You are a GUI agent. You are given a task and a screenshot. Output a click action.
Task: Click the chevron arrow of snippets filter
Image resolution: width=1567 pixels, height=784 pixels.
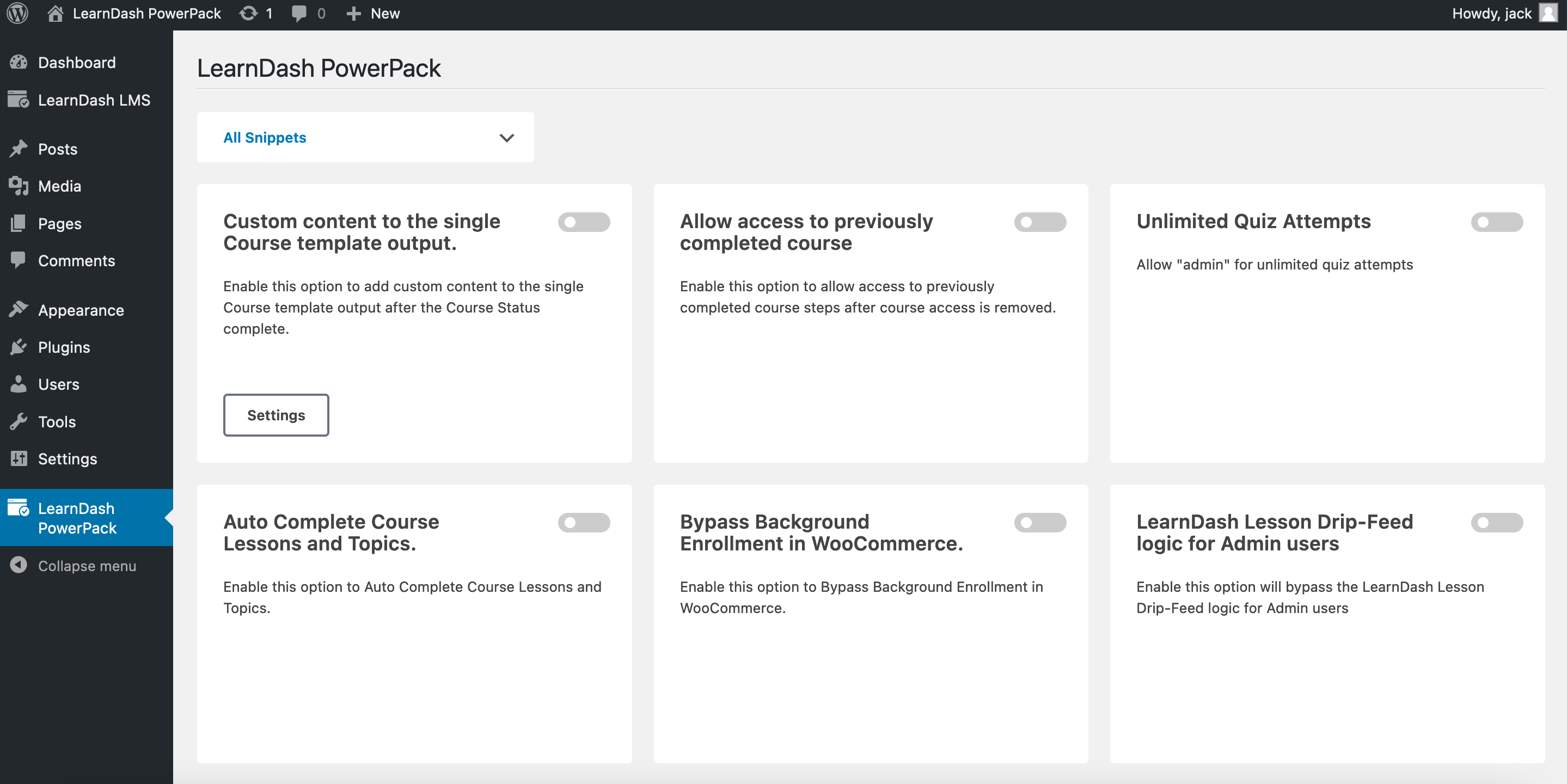[x=506, y=138]
